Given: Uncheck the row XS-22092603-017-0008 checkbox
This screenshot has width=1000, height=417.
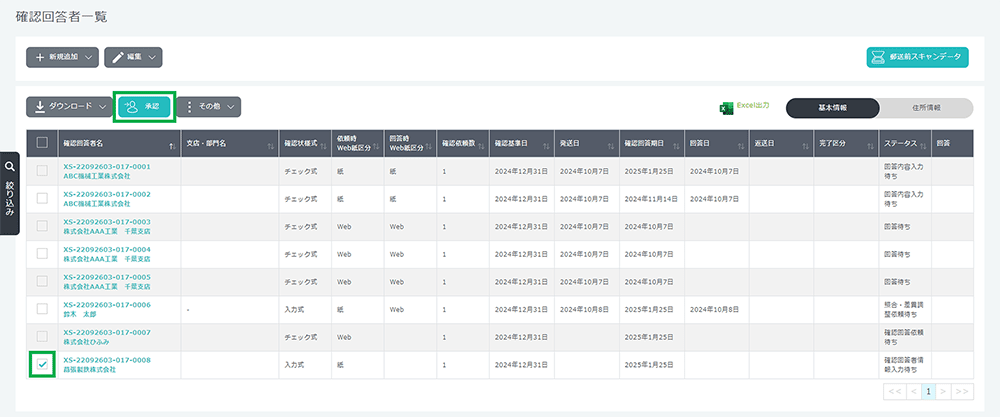Looking at the screenshot, I should click(x=42, y=365).
